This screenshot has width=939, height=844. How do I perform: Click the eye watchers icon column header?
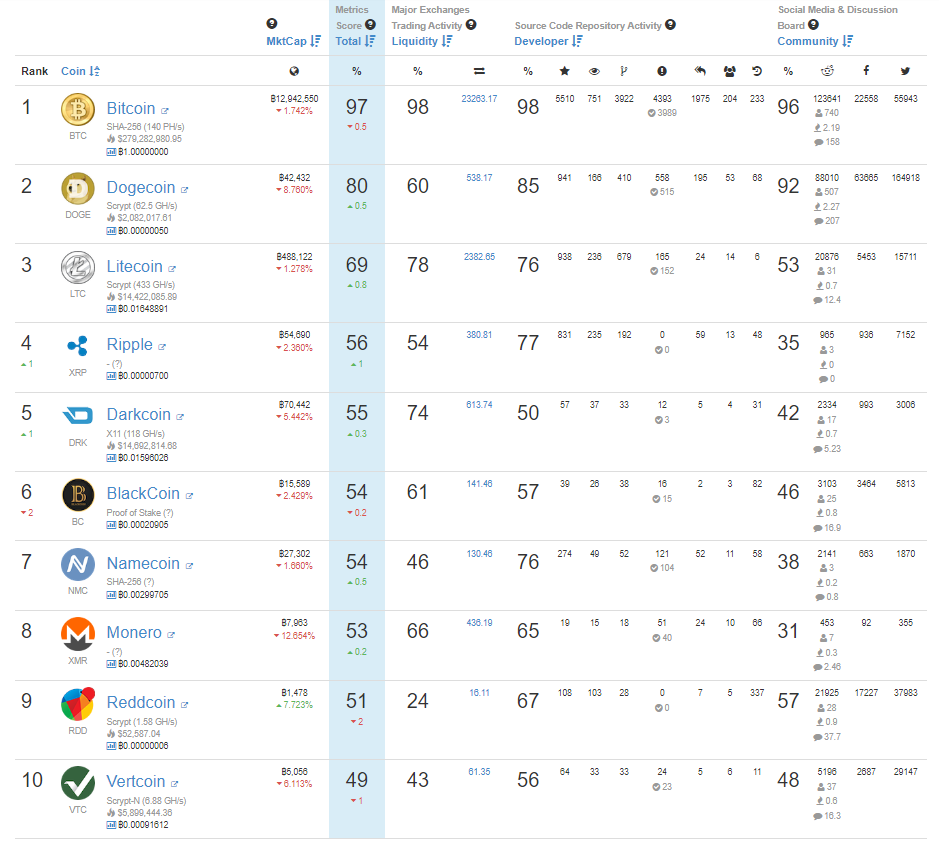pos(594,71)
